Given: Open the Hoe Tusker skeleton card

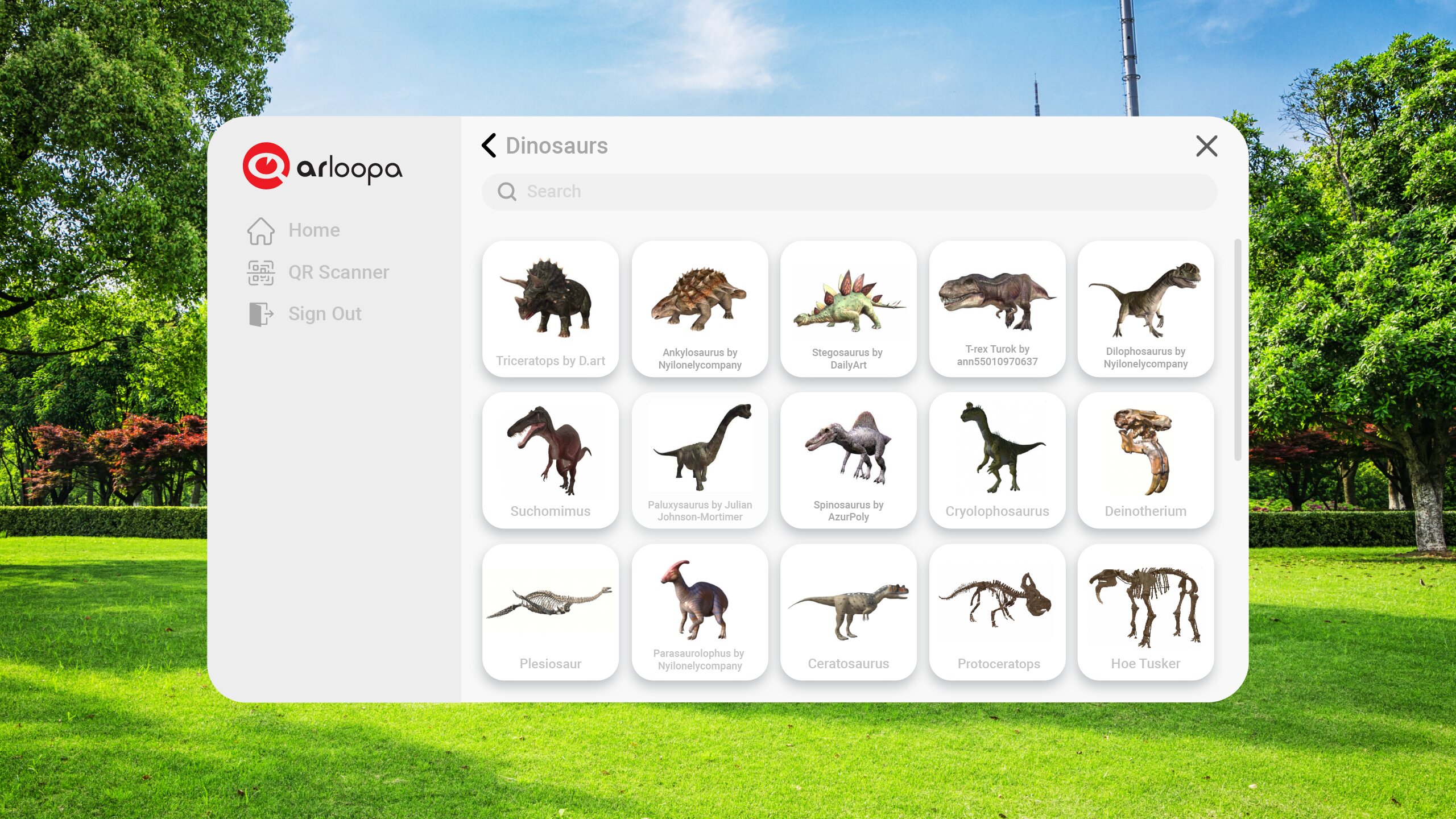Looking at the screenshot, I should (x=1145, y=612).
